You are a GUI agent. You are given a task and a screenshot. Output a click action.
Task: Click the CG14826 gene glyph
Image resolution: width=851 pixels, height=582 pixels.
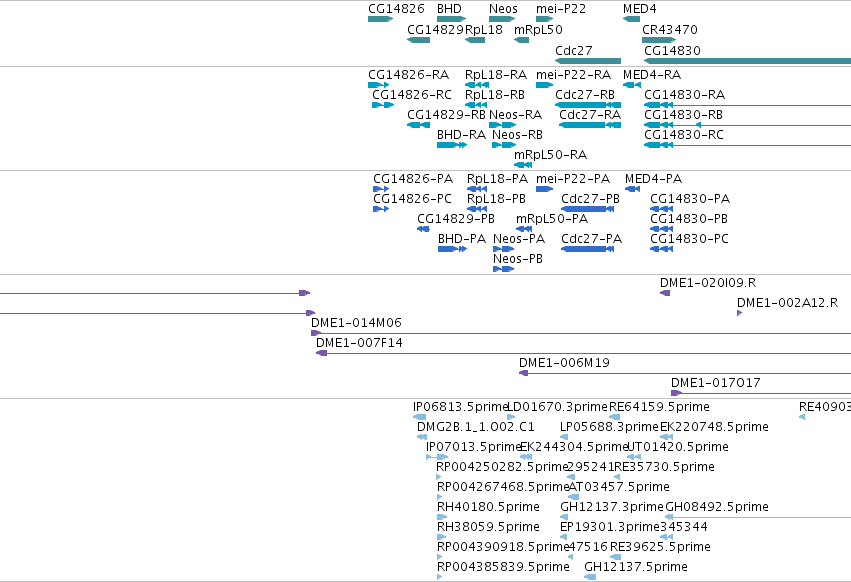pos(380,19)
